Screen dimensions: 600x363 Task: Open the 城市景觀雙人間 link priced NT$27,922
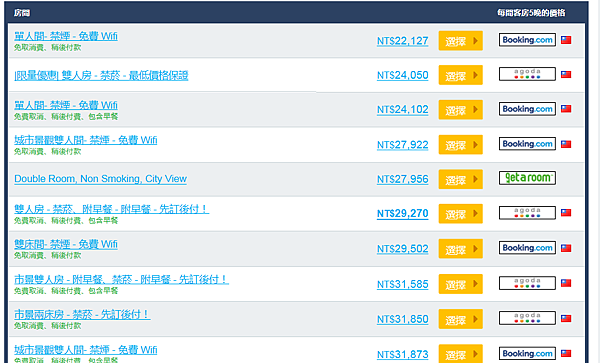point(86,140)
